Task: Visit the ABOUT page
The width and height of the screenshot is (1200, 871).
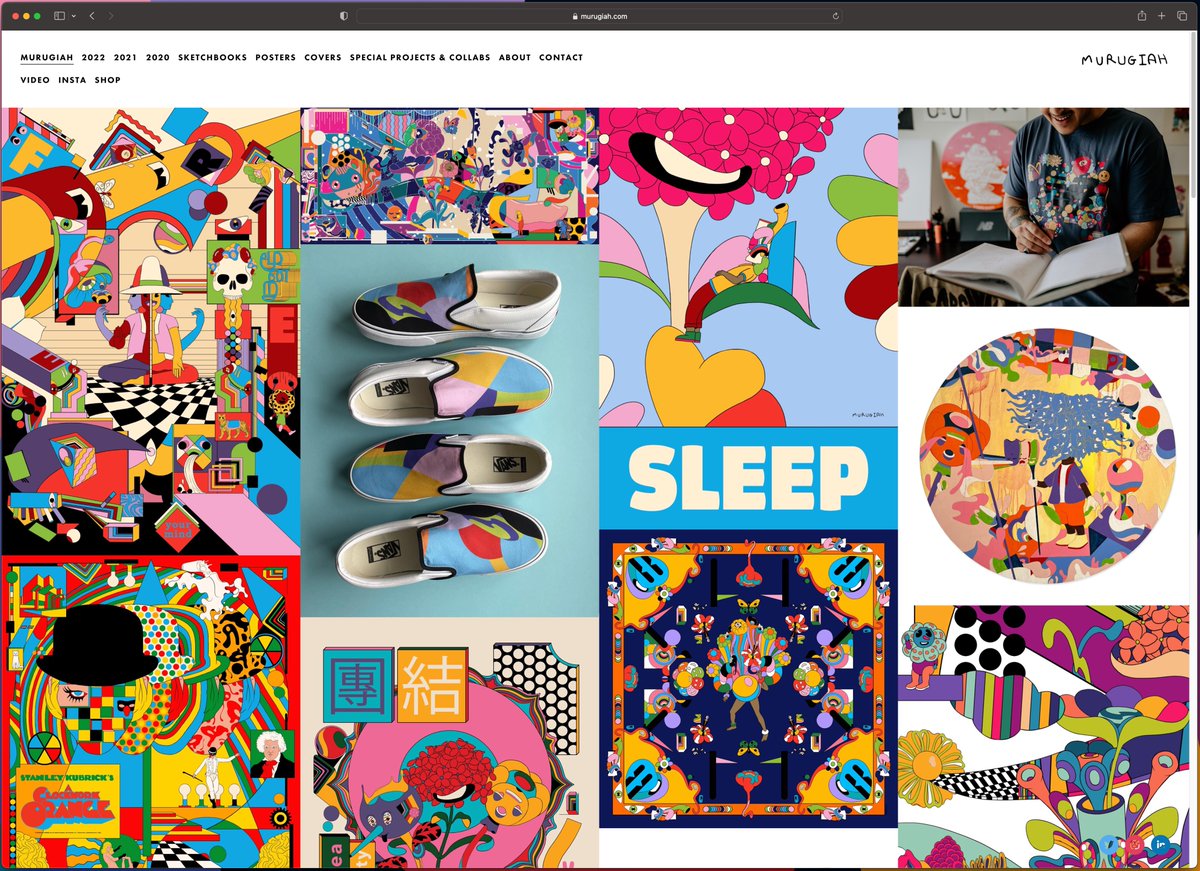Action: click(515, 57)
